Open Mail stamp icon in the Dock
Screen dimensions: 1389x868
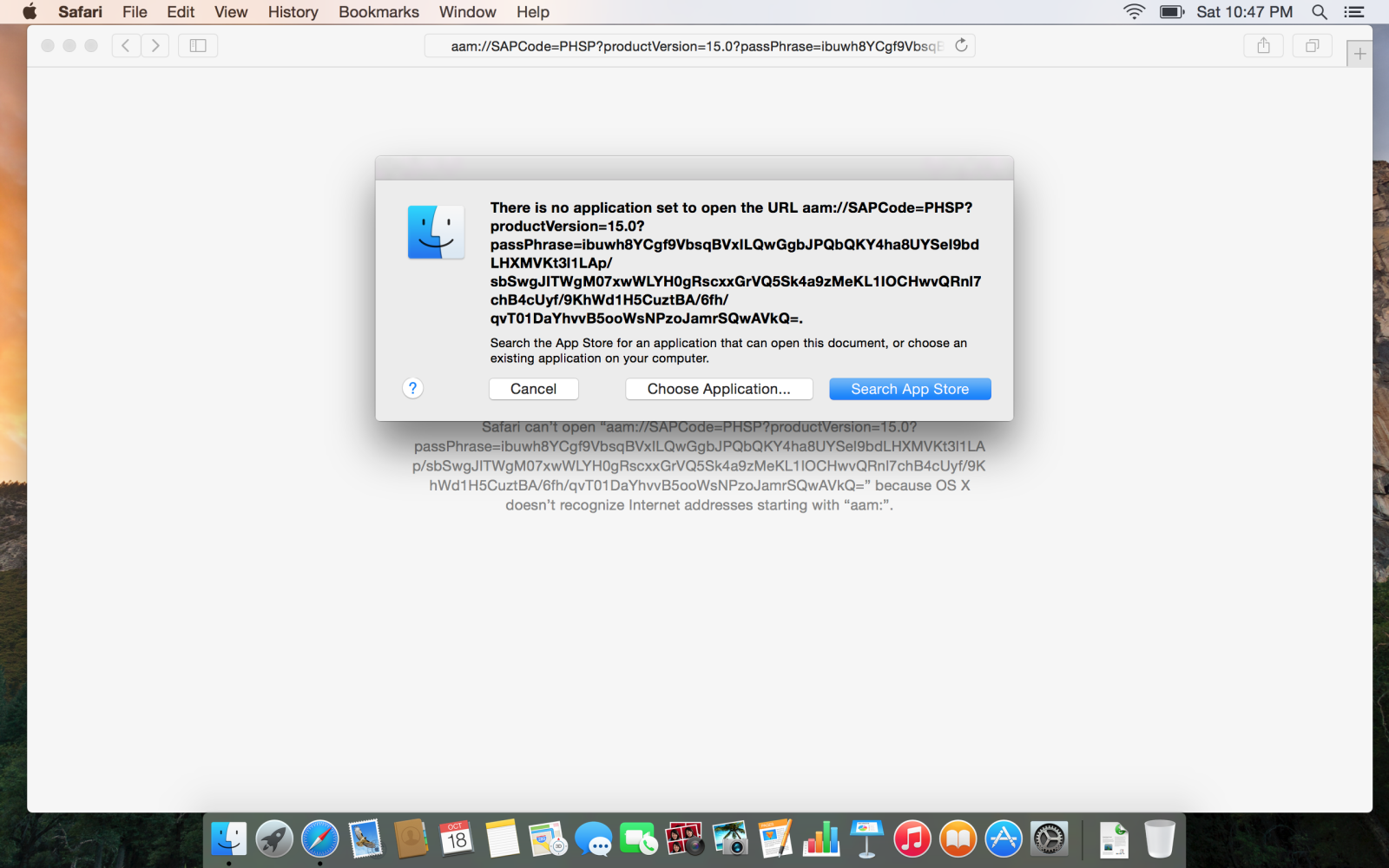(x=365, y=839)
